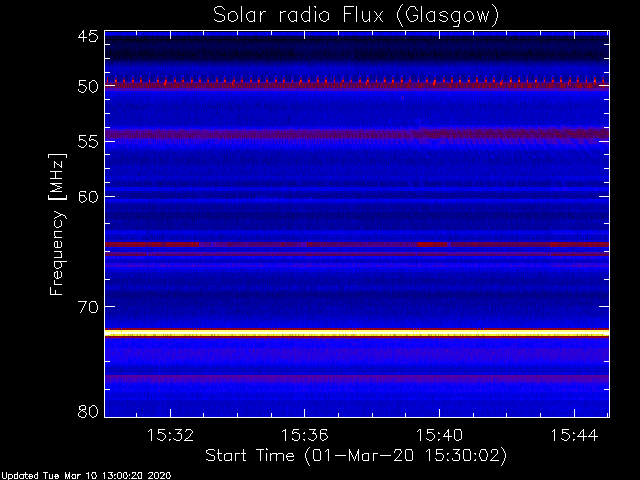Click the 70 frequency tick label
The width and height of the screenshot is (640, 480).
pos(88,307)
